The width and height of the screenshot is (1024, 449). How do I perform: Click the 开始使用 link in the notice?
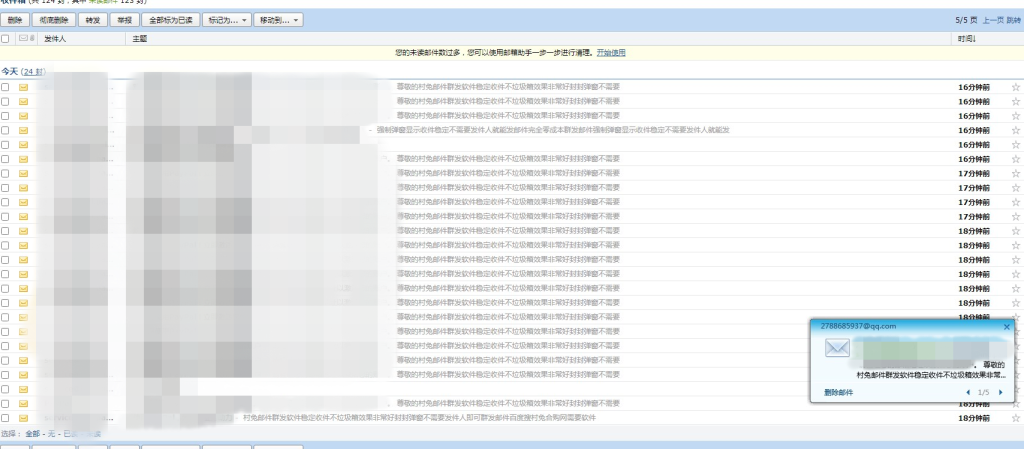coord(611,52)
